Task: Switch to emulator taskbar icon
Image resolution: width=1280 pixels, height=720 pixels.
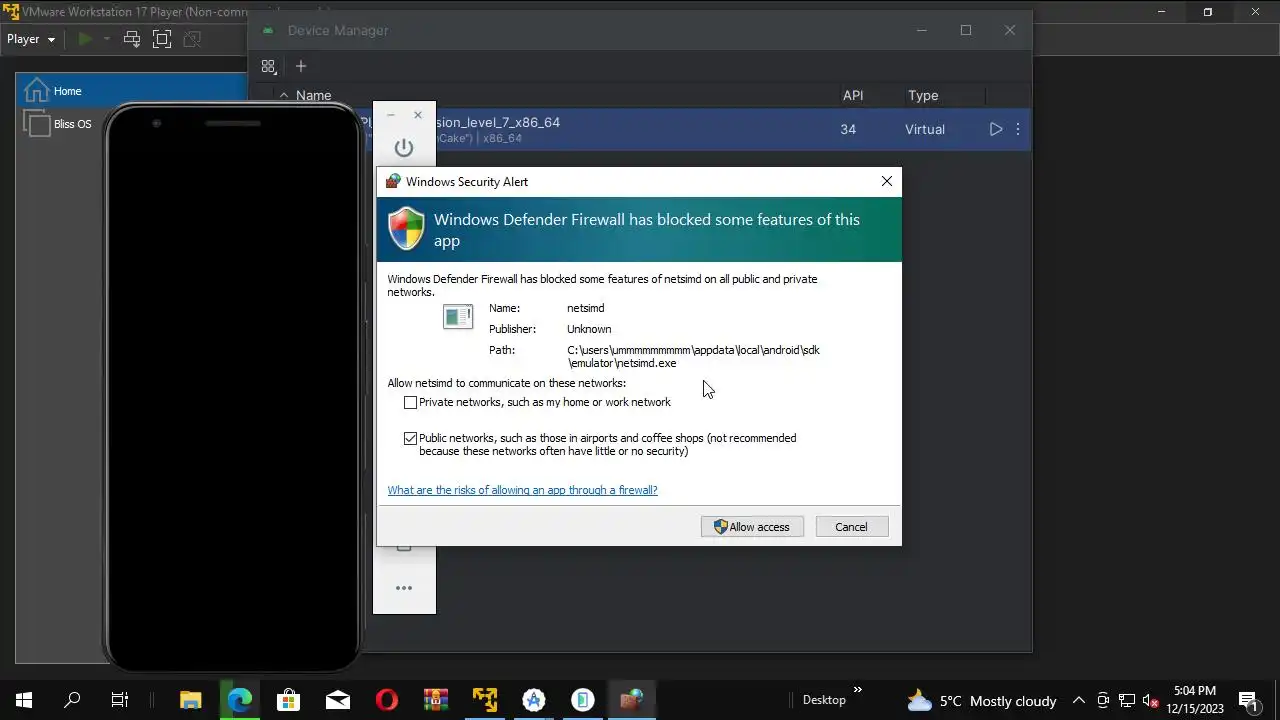Action: 583,700
